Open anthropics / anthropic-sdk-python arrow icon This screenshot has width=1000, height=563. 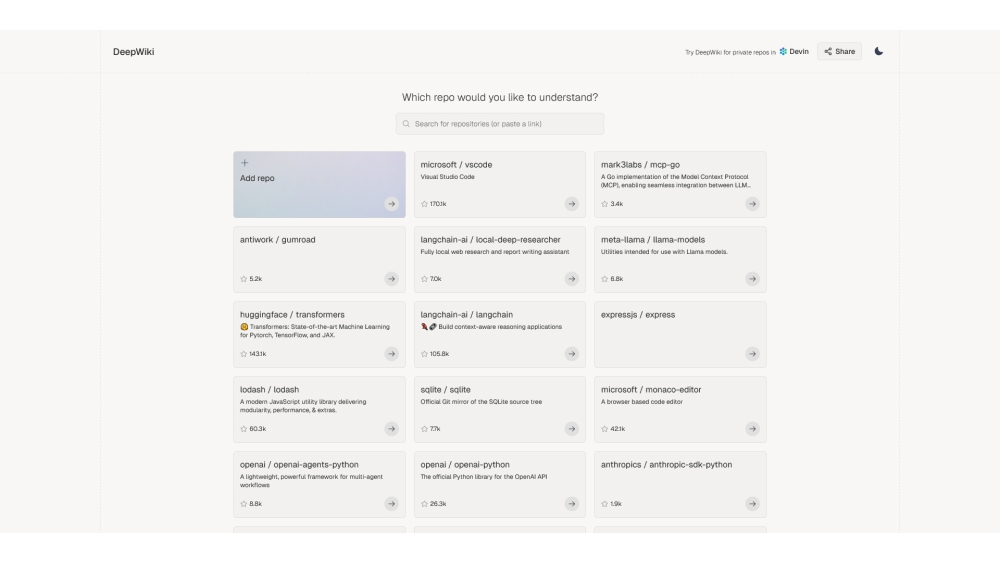pos(752,504)
